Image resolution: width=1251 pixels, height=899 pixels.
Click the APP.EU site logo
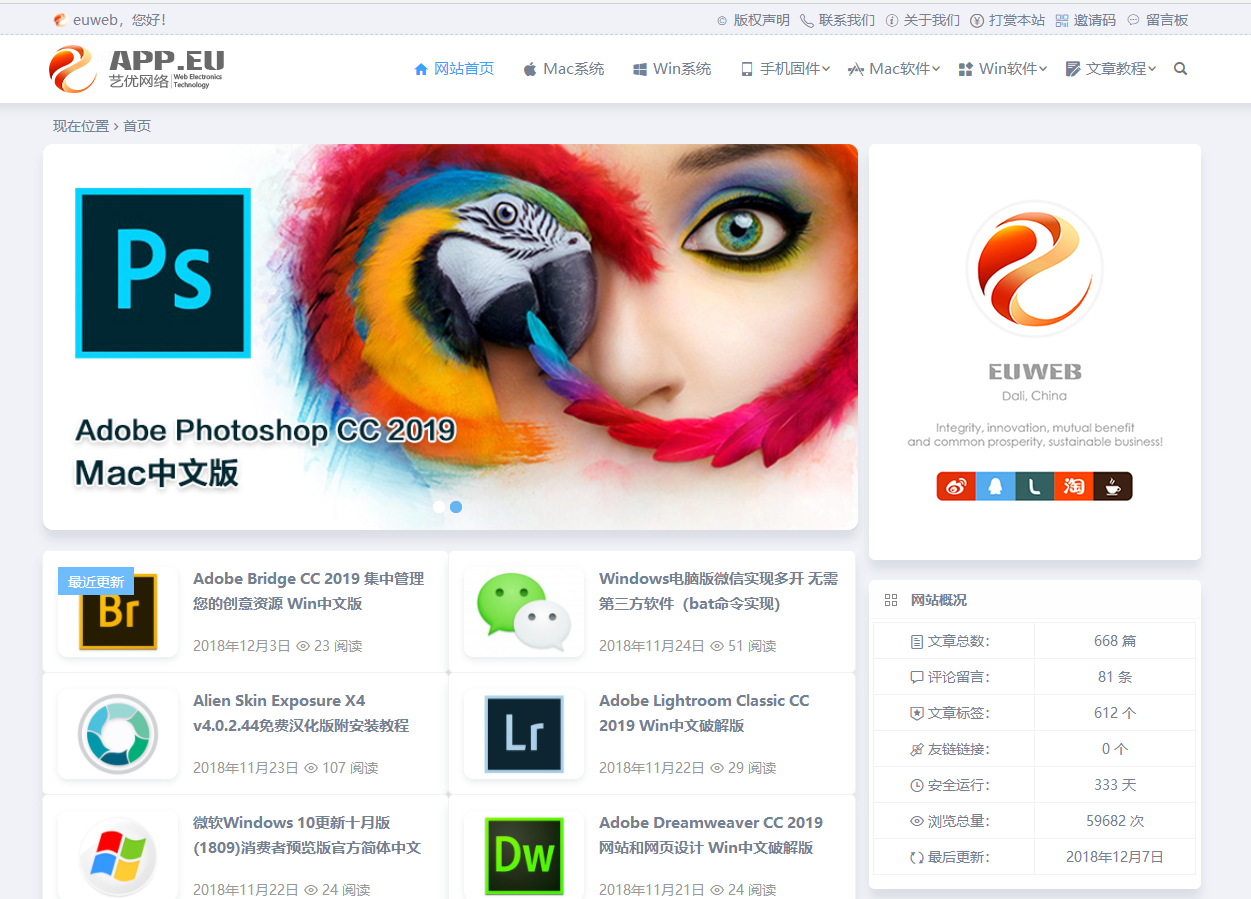tap(135, 68)
